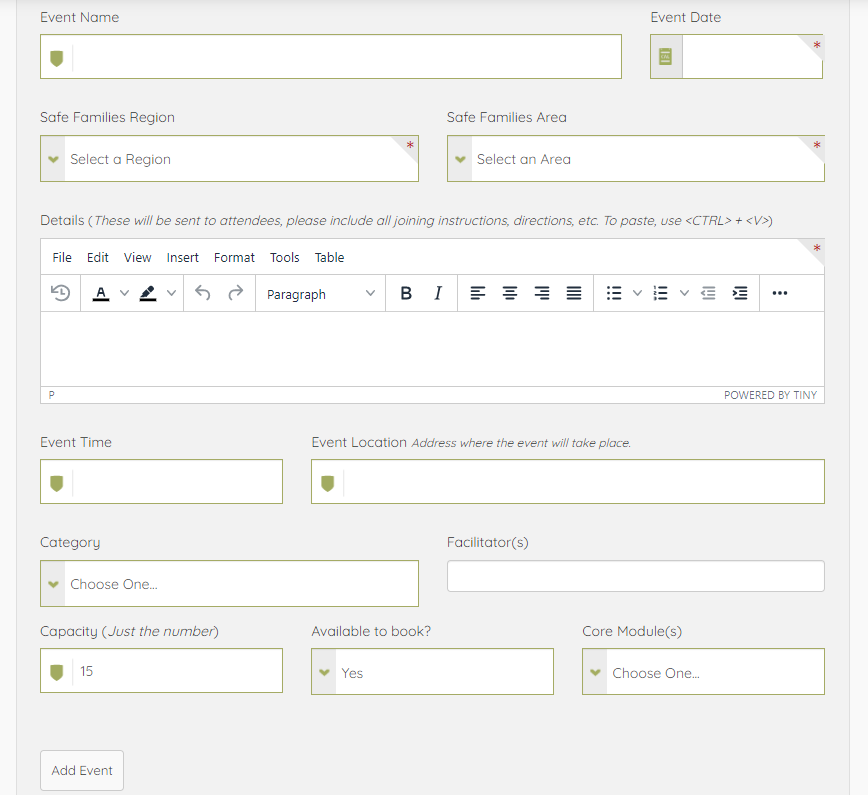Toggle italic text in the editor
The image size is (868, 795).
tap(438, 293)
